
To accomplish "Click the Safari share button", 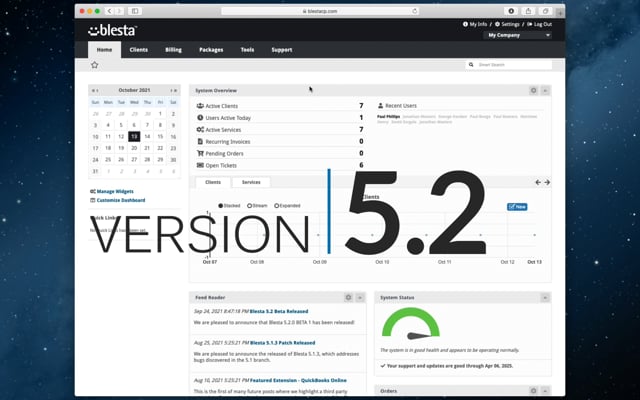I will point(528,11).
